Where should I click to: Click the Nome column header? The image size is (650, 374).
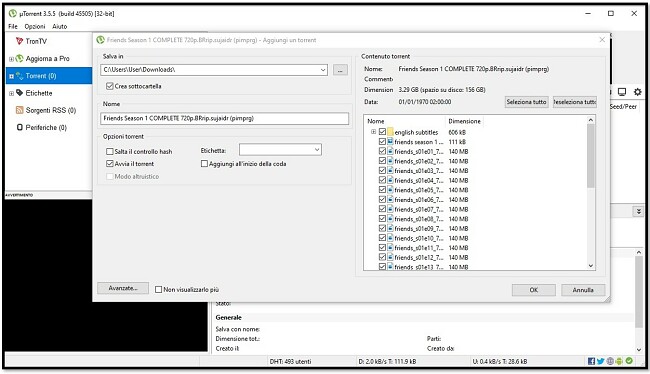tap(404, 121)
